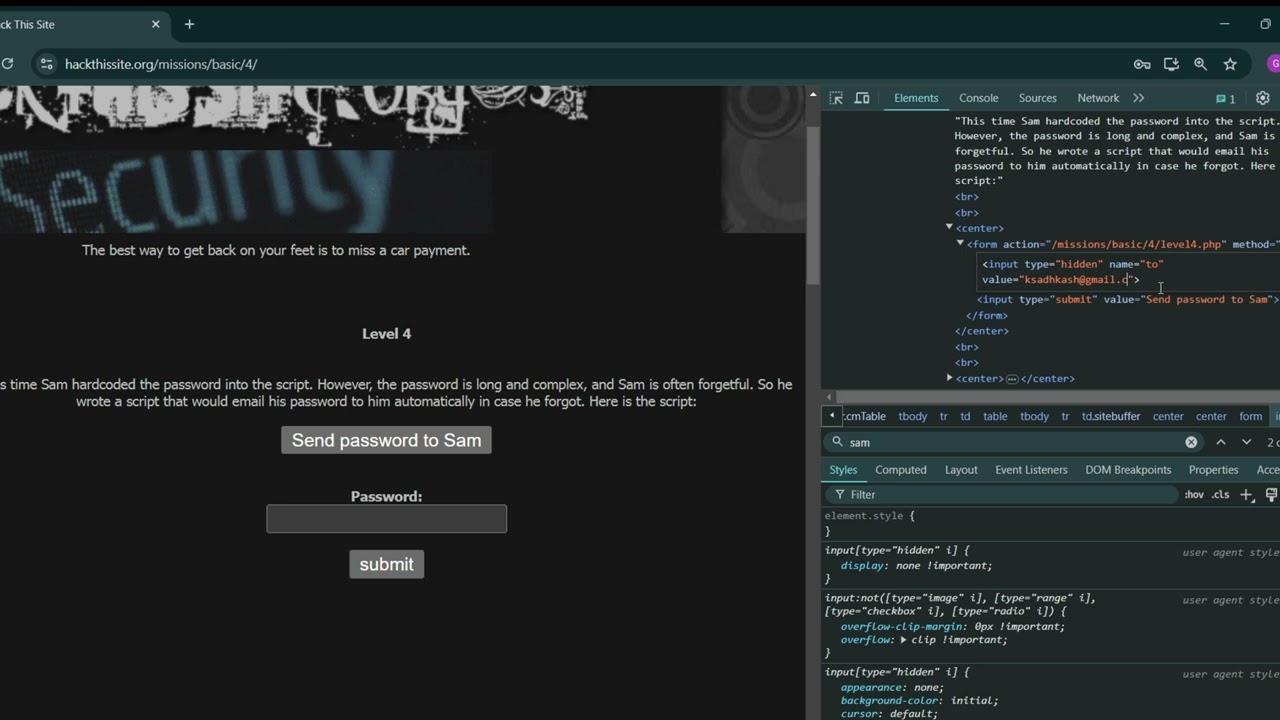This screenshot has height=720, width=1280.
Task: Show more DevTools tabs chevron
Action: [x=1138, y=98]
